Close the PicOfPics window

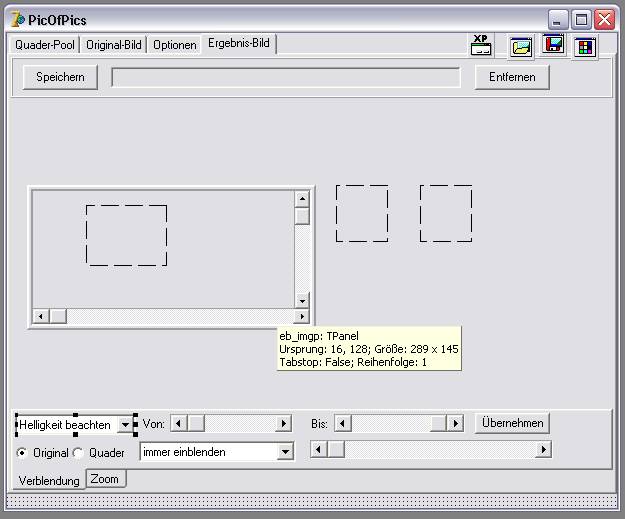tap(605, 20)
